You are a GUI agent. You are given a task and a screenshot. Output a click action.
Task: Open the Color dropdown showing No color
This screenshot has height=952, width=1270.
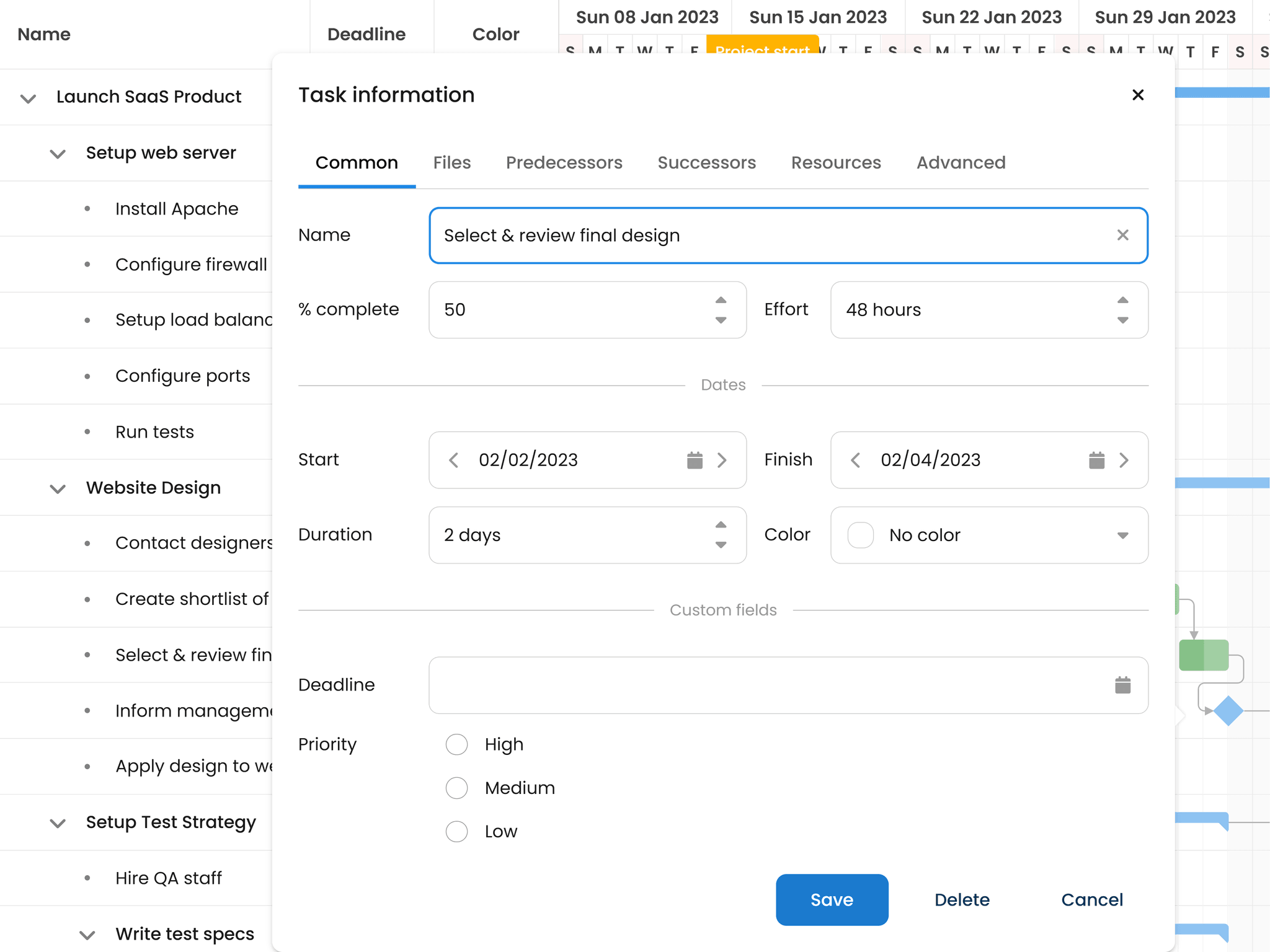pos(1121,535)
